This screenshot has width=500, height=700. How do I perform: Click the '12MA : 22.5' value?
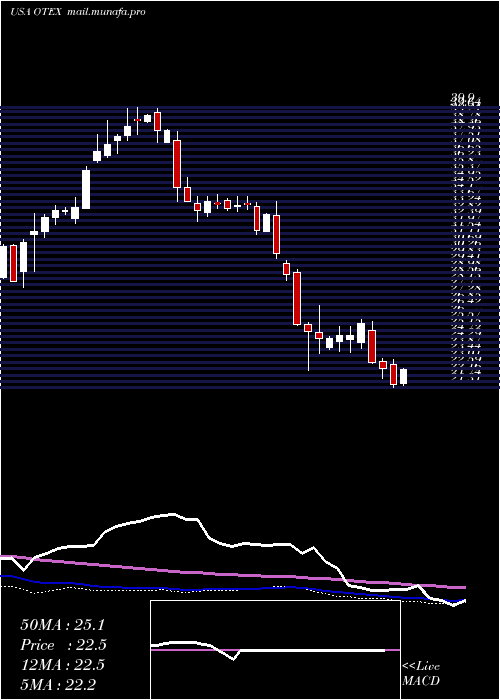click(62, 665)
